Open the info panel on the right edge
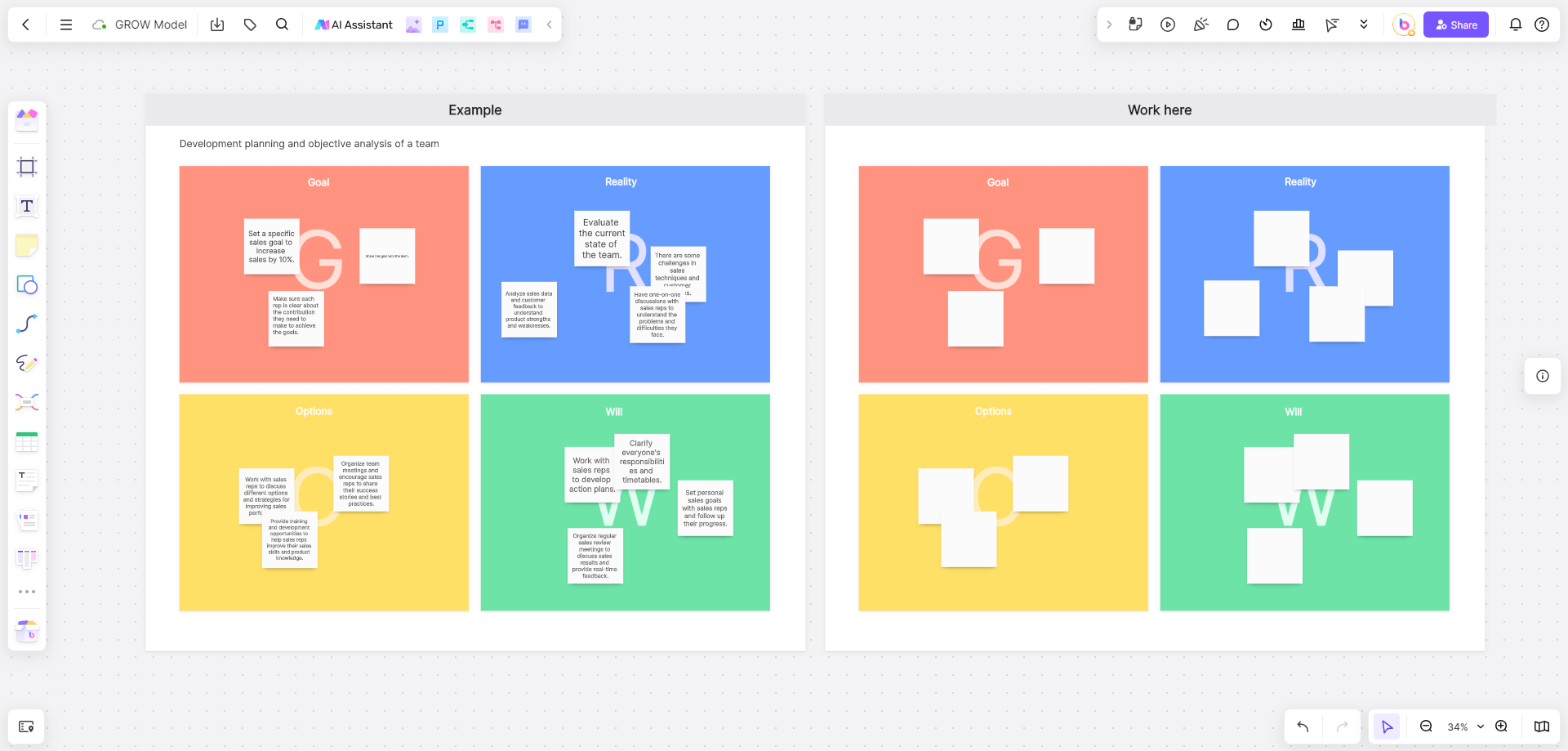The height and width of the screenshot is (751, 1568). click(1543, 376)
